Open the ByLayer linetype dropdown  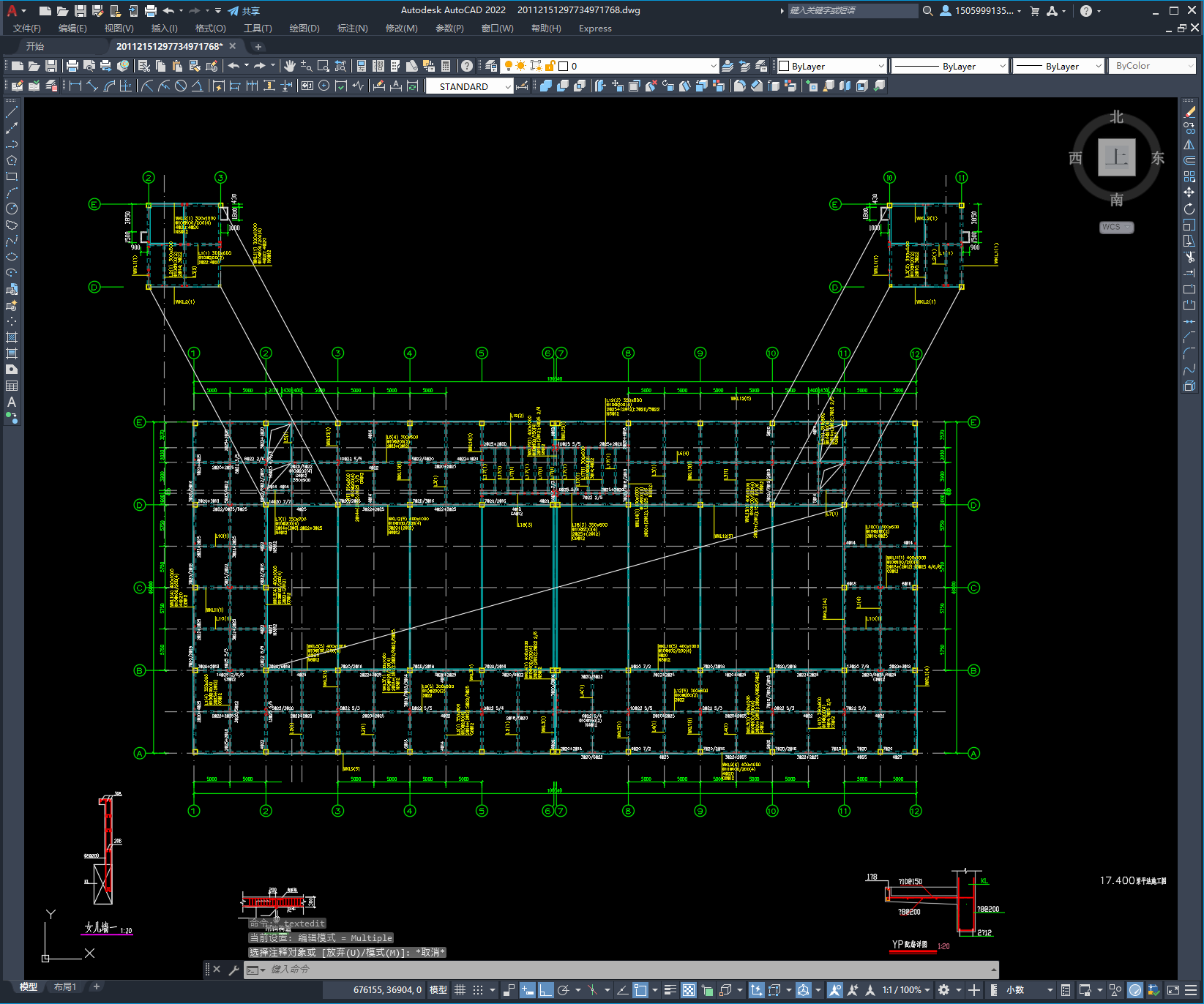[x=949, y=66]
